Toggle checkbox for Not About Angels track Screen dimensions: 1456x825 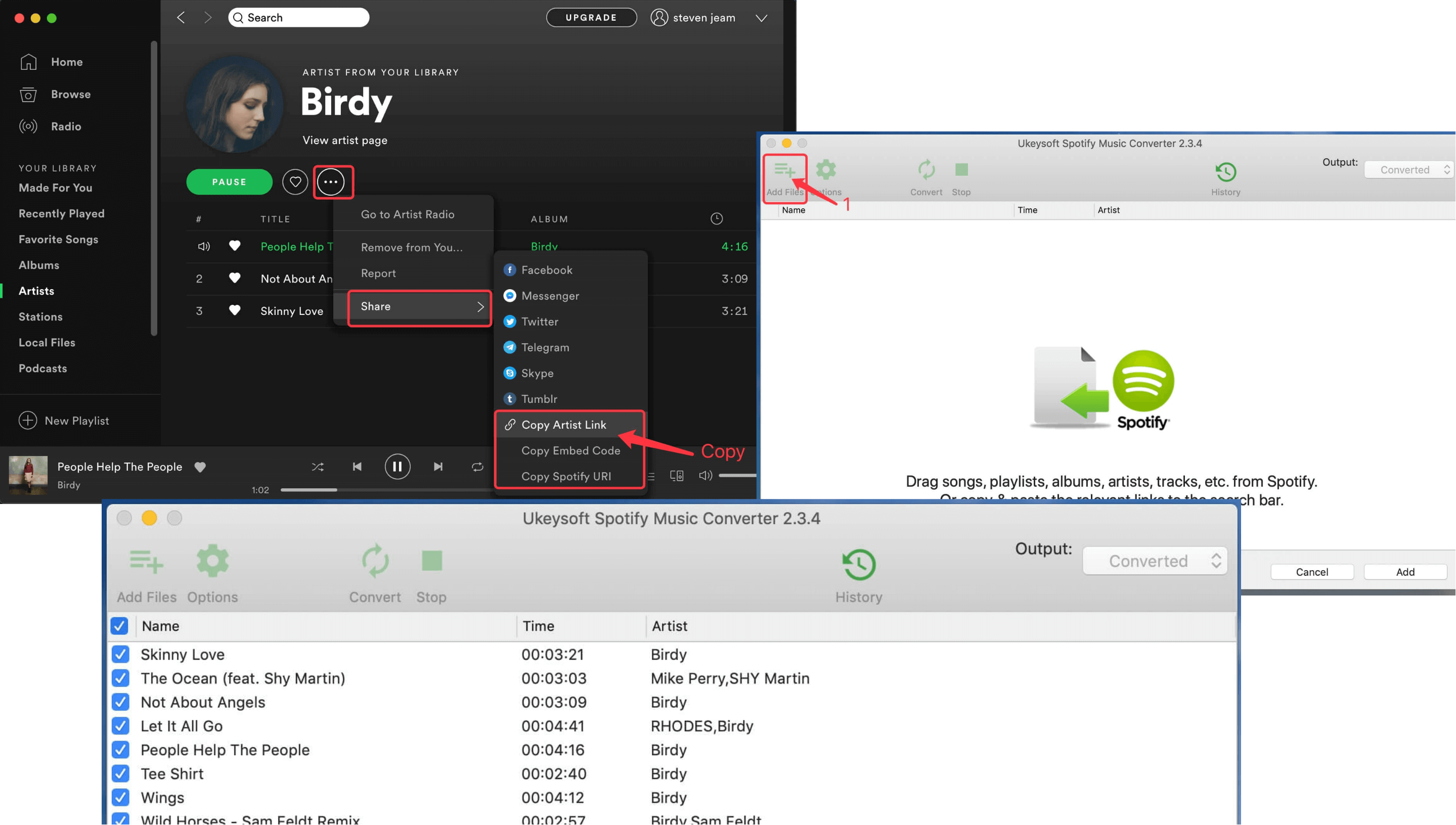119,701
